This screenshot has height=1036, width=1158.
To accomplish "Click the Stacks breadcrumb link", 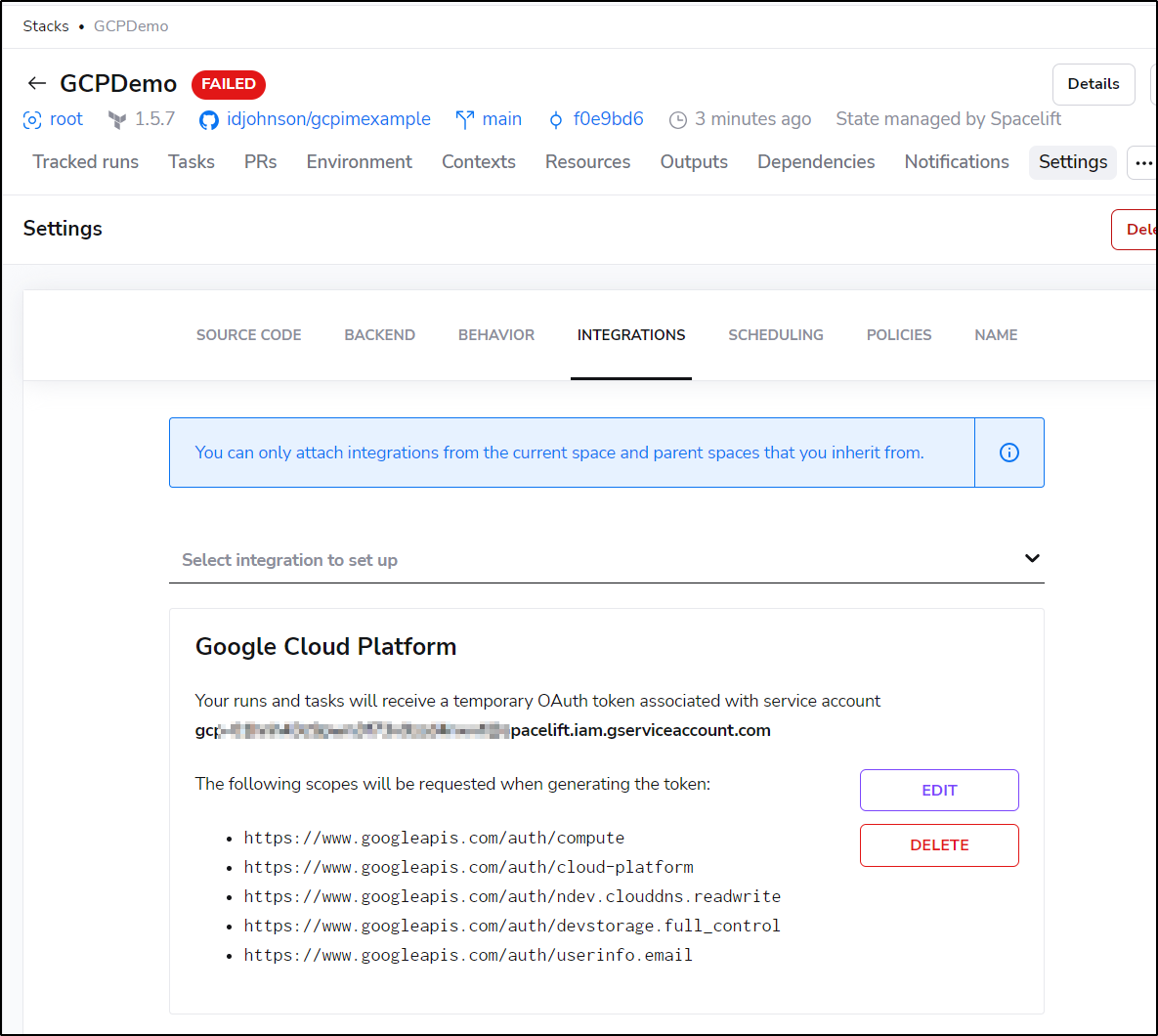I will 46,25.
